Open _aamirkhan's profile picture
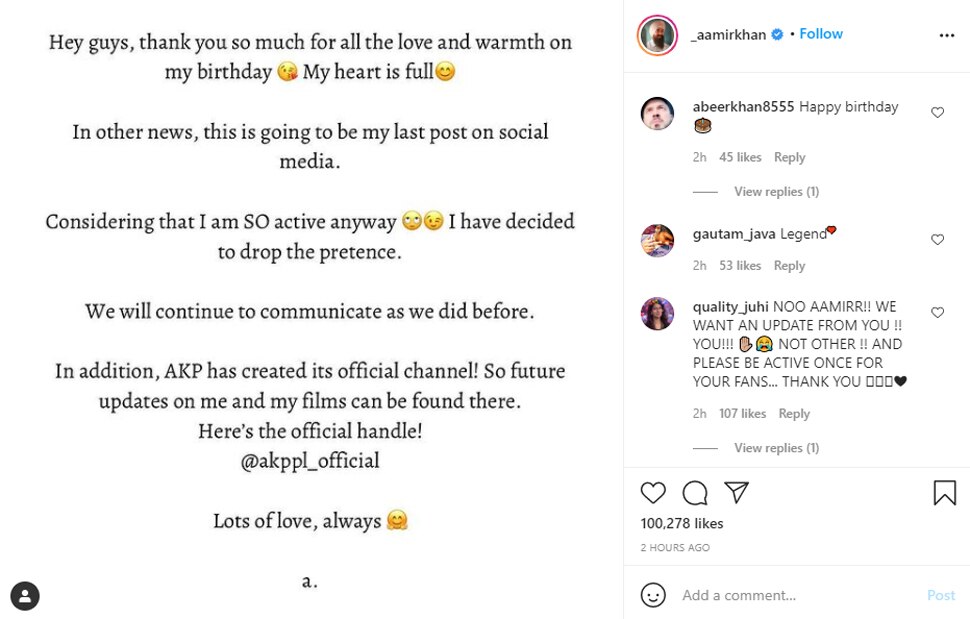970x619 pixels. tap(657, 35)
